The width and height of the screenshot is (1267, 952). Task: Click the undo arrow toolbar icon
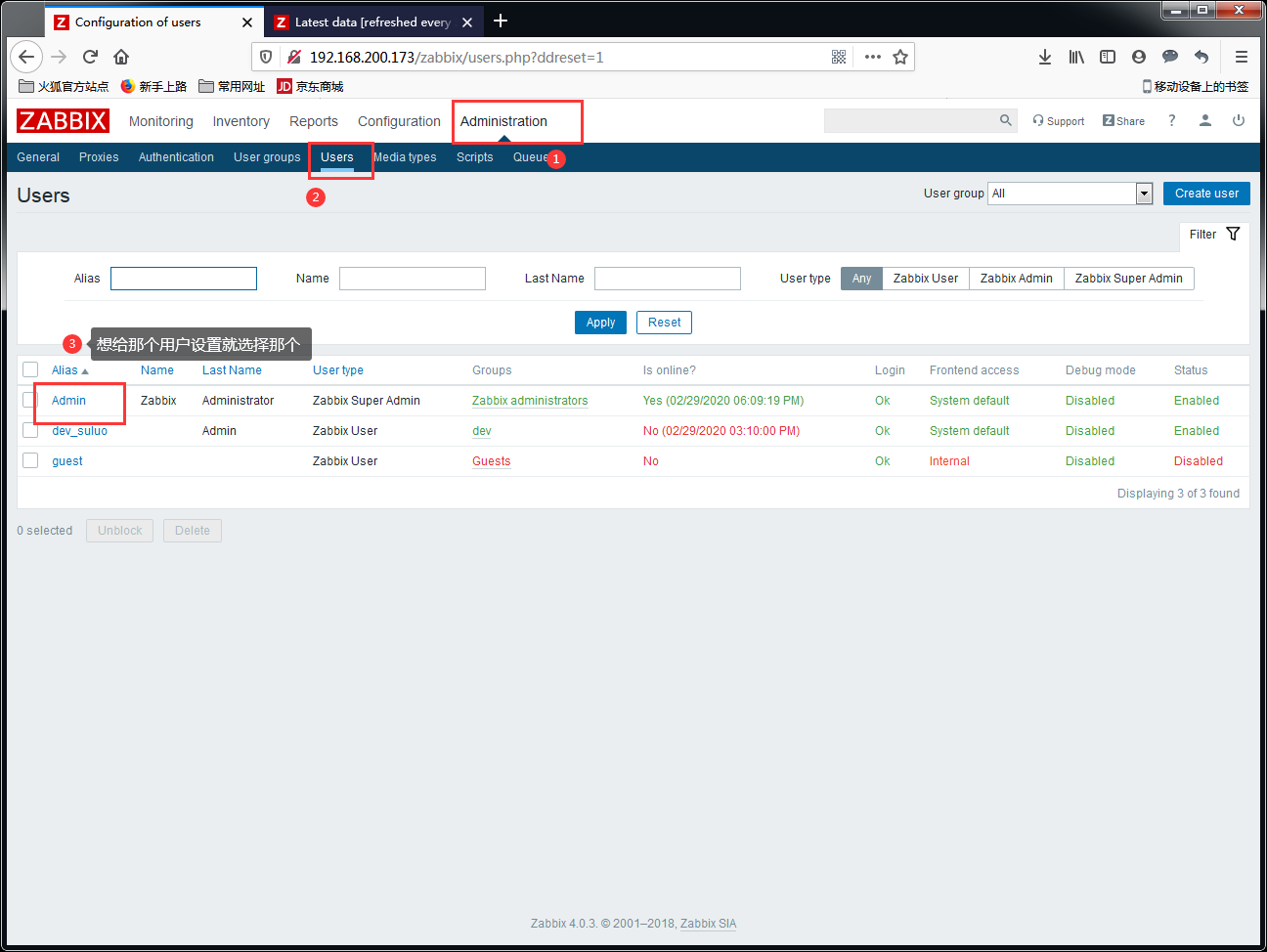[x=1201, y=57]
